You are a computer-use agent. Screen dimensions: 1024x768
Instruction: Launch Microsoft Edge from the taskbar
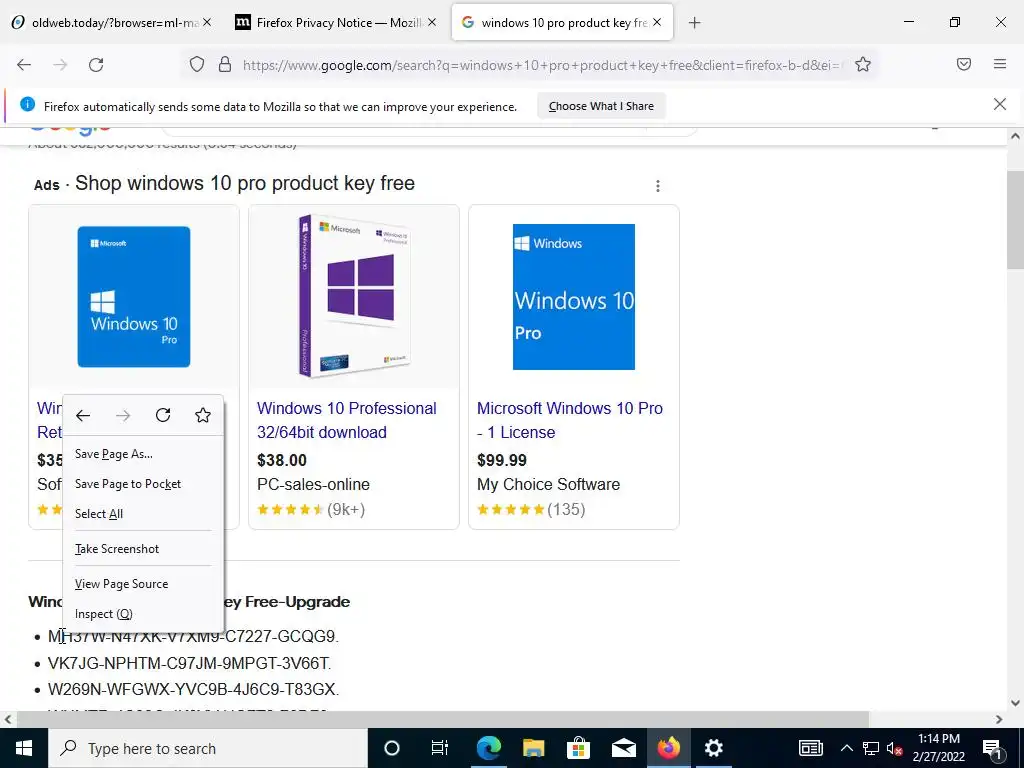[488, 748]
